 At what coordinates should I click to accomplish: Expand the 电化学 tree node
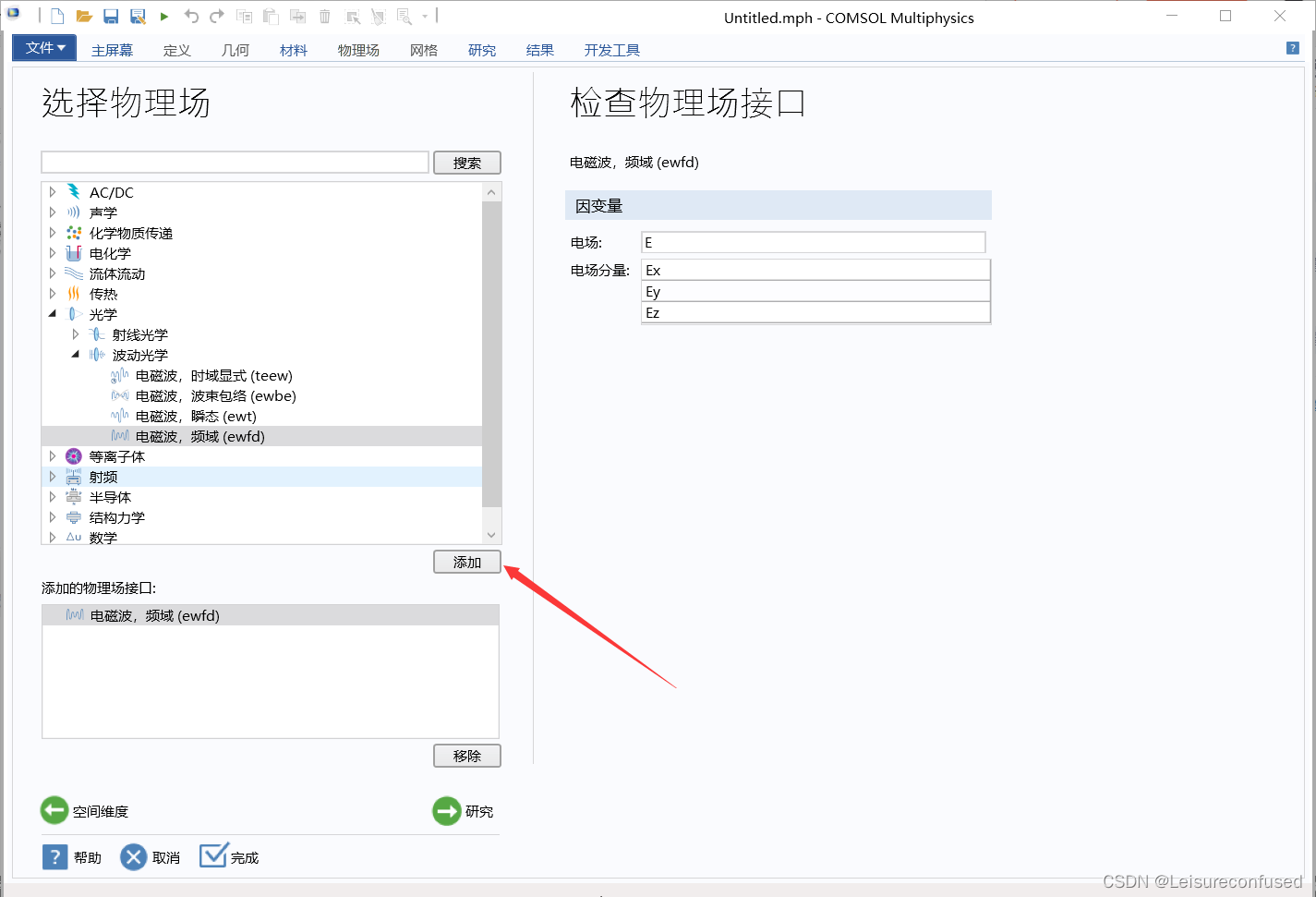coord(53,253)
